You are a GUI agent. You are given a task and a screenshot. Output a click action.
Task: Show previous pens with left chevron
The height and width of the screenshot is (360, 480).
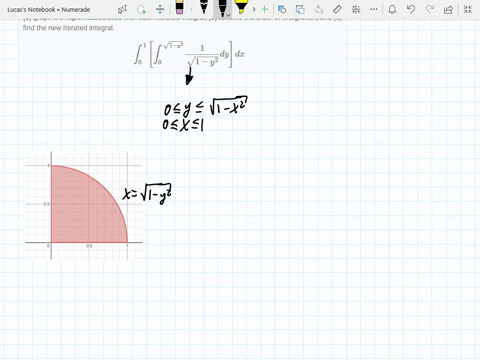(x=191, y=9)
